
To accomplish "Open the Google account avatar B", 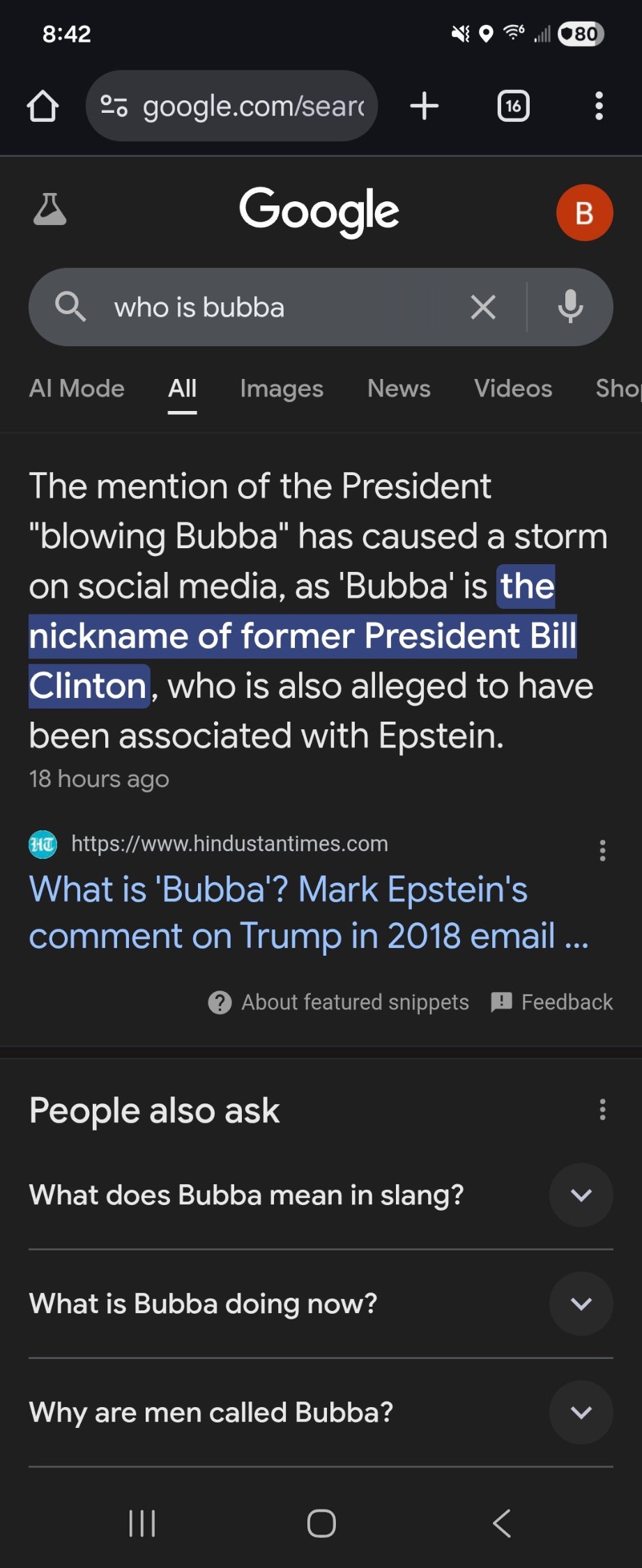I will coord(584,212).
